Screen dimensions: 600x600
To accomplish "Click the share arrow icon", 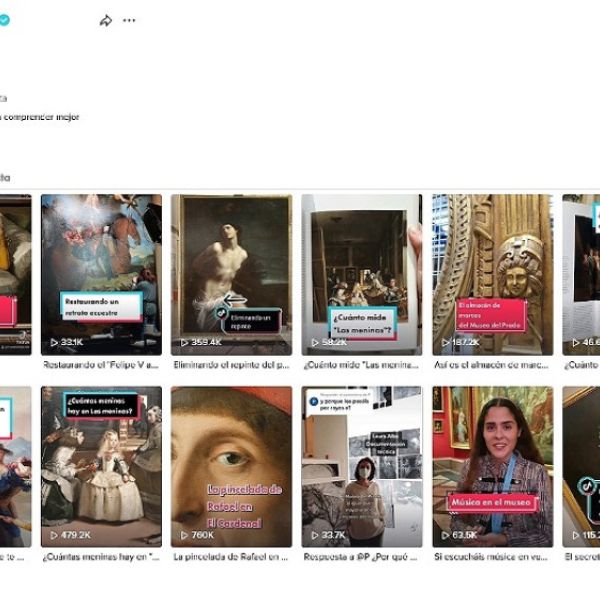I will [x=106, y=21].
